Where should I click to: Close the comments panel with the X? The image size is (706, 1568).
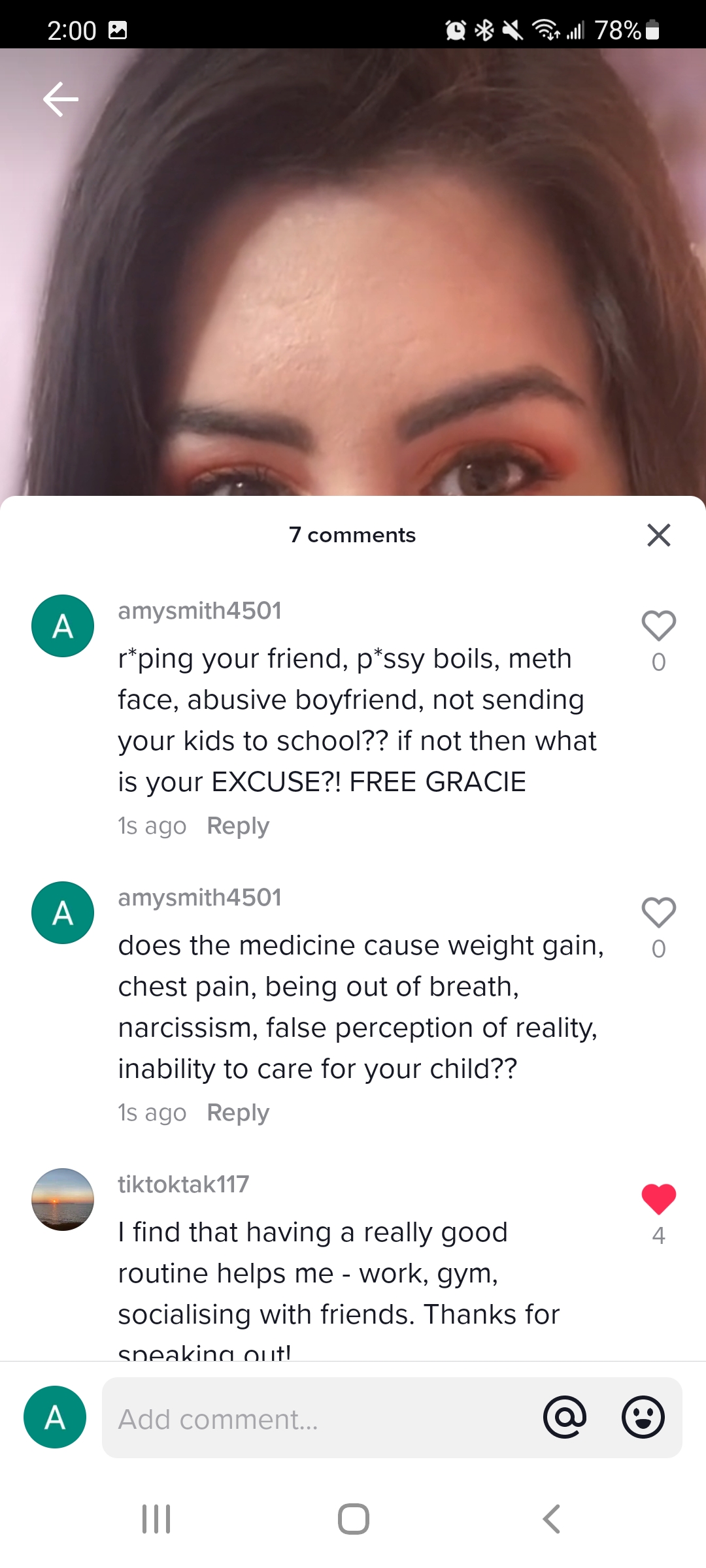point(658,535)
